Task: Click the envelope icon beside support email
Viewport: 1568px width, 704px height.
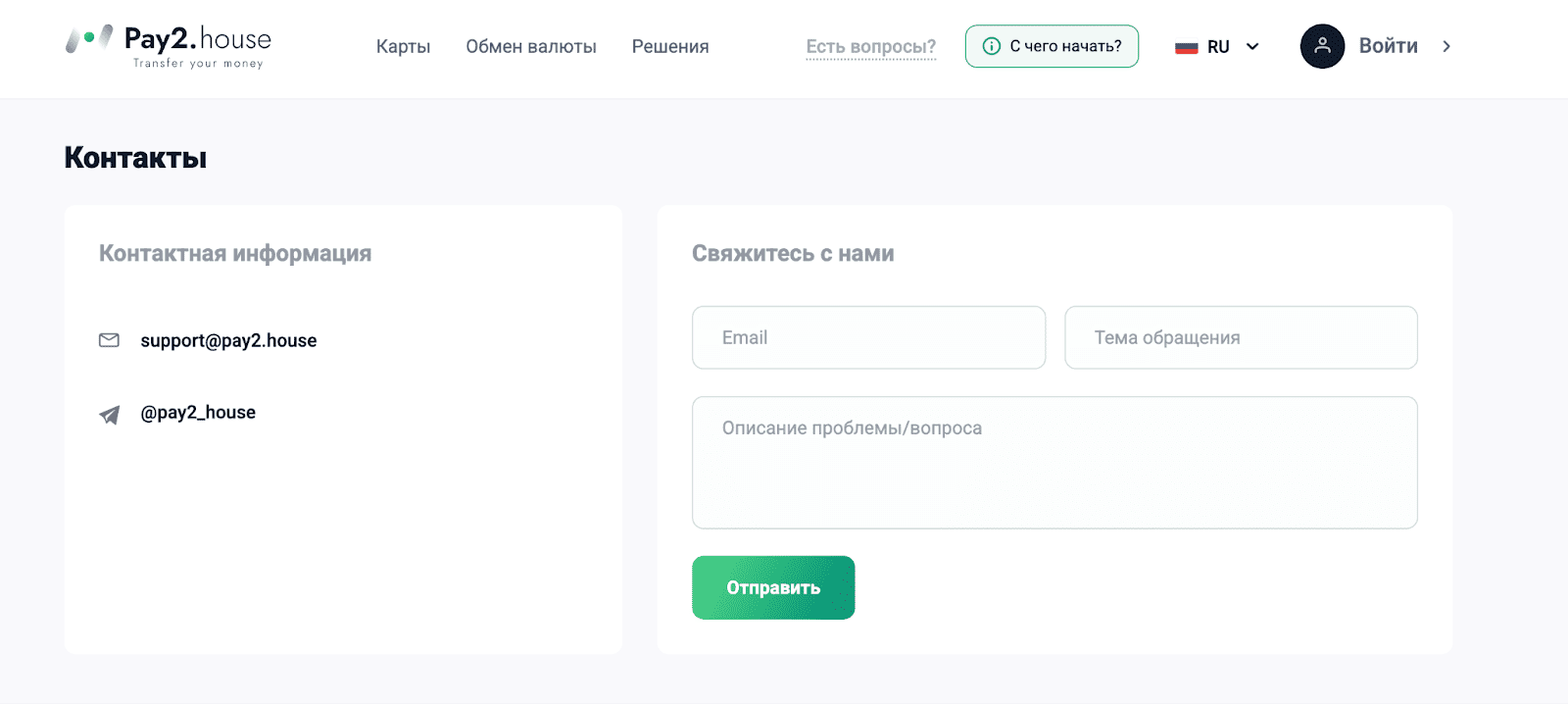Action: click(x=109, y=340)
